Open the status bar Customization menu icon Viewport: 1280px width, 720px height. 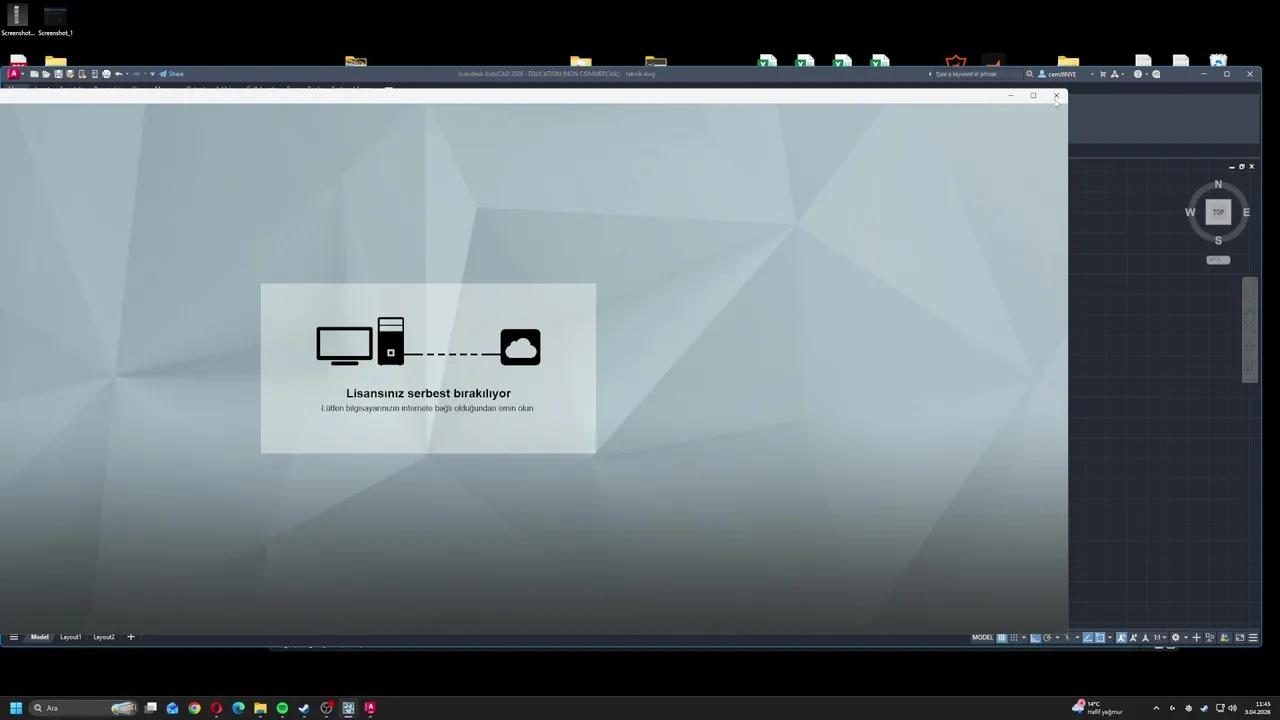coord(1253,638)
